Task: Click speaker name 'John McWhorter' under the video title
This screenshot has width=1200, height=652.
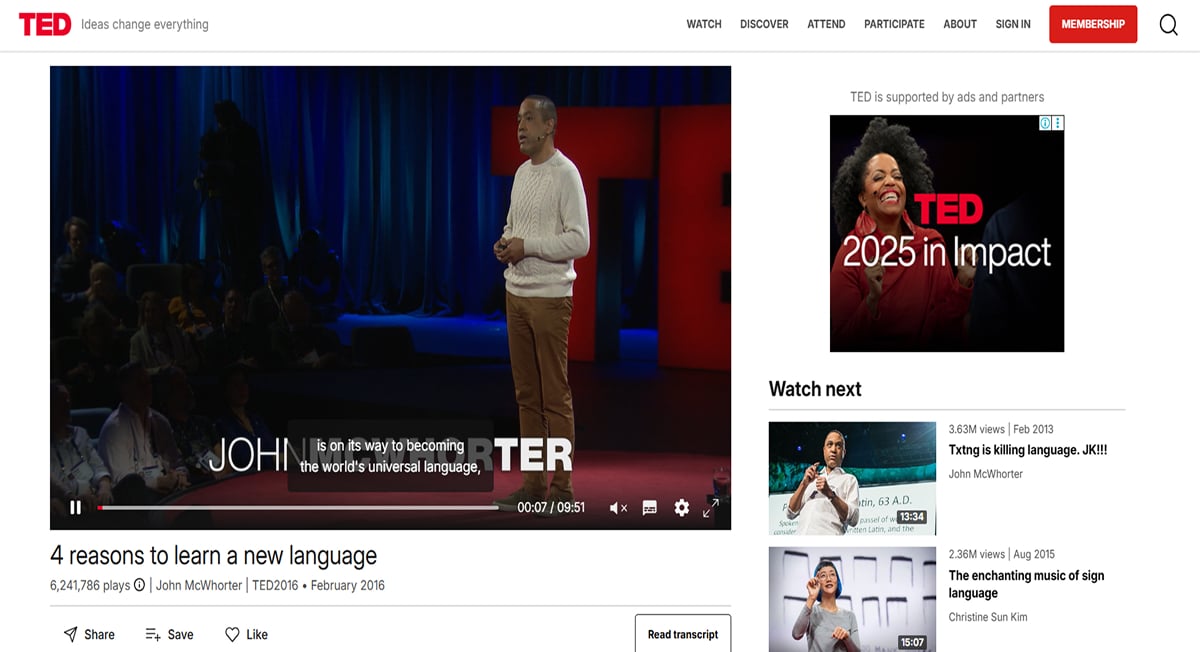Action: pos(199,585)
